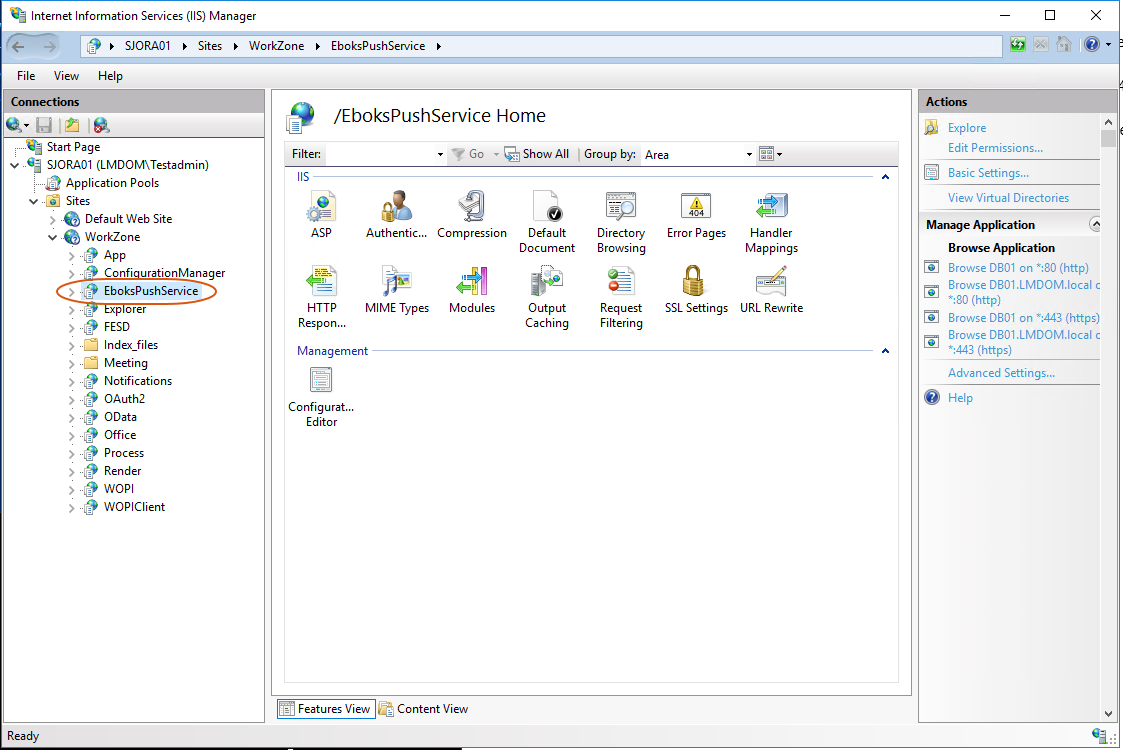Viewport: 1123px width, 750px height.
Task: Expand the Default Web Site node
Action: point(52,219)
